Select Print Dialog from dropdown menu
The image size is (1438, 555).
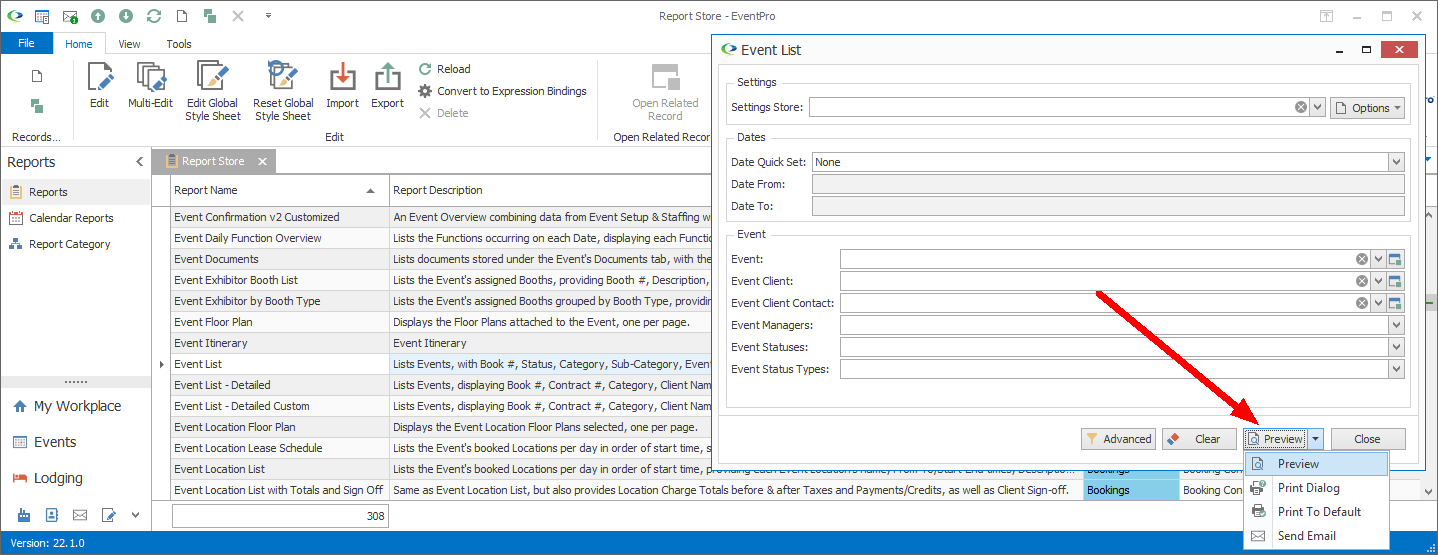click(1316, 488)
